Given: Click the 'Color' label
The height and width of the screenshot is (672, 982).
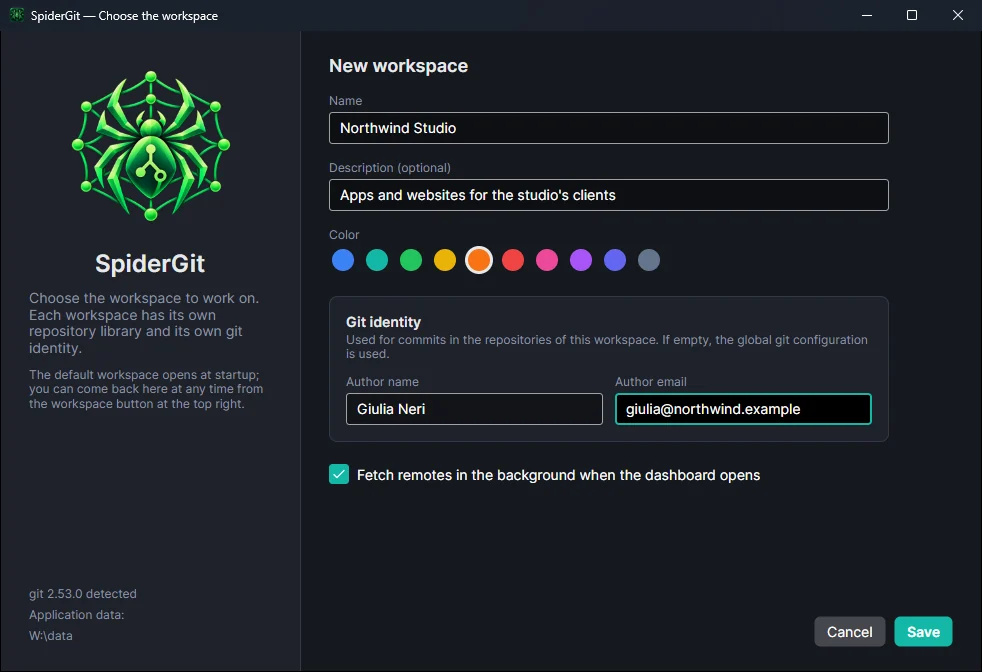Looking at the screenshot, I should (344, 235).
